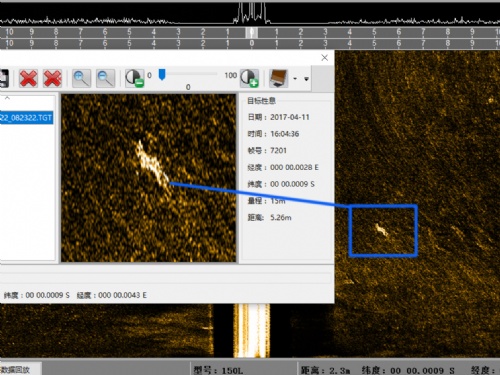Click the save icon in the target toolbar
The height and width of the screenshot is (375, 500).
click(4, 78)
